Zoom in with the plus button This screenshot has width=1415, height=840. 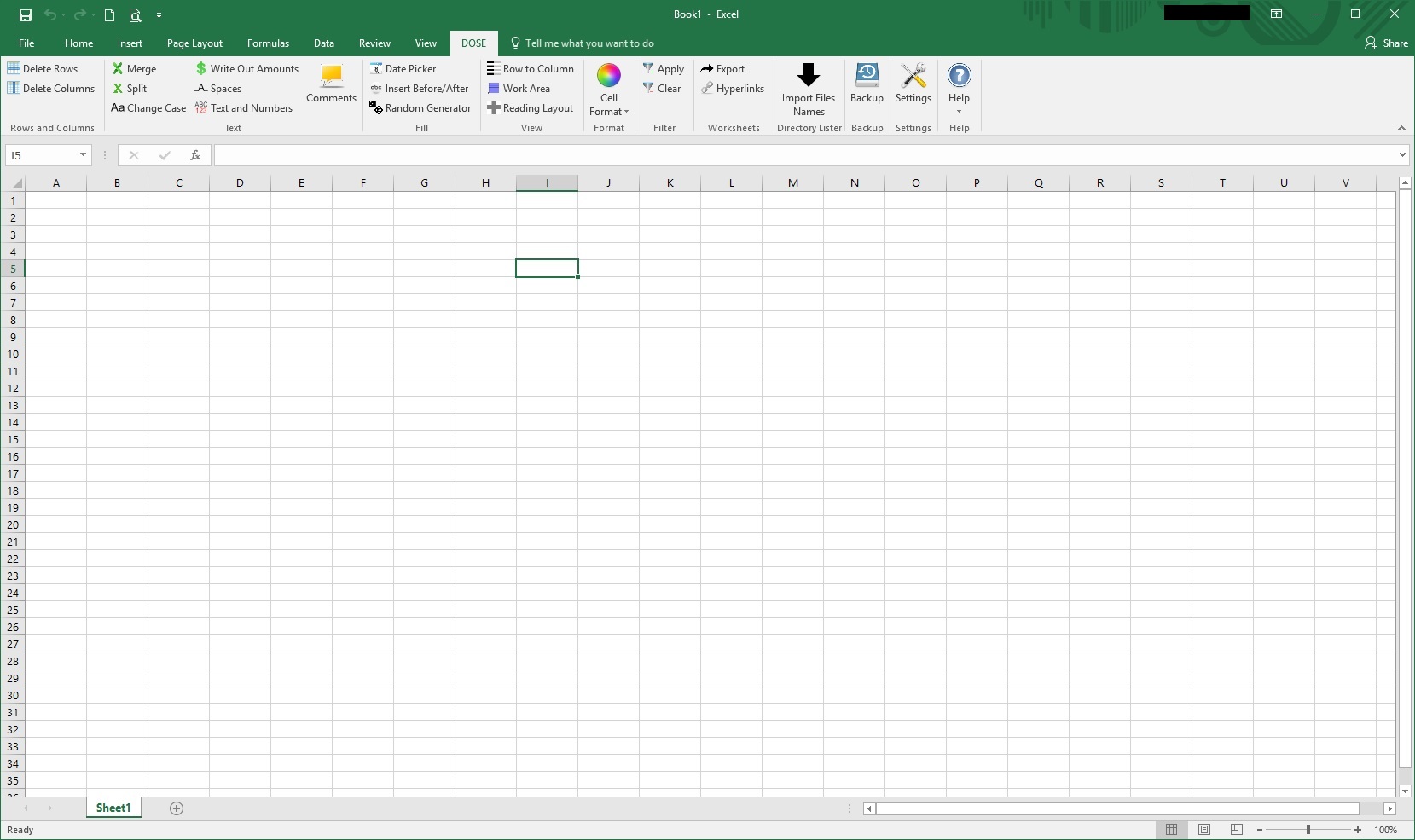1358,829
